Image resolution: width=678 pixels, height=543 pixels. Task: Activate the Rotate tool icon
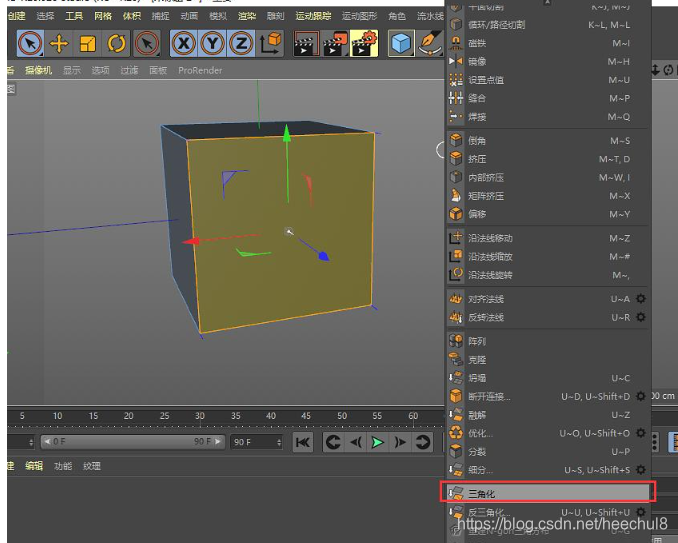tap(116, 44)
